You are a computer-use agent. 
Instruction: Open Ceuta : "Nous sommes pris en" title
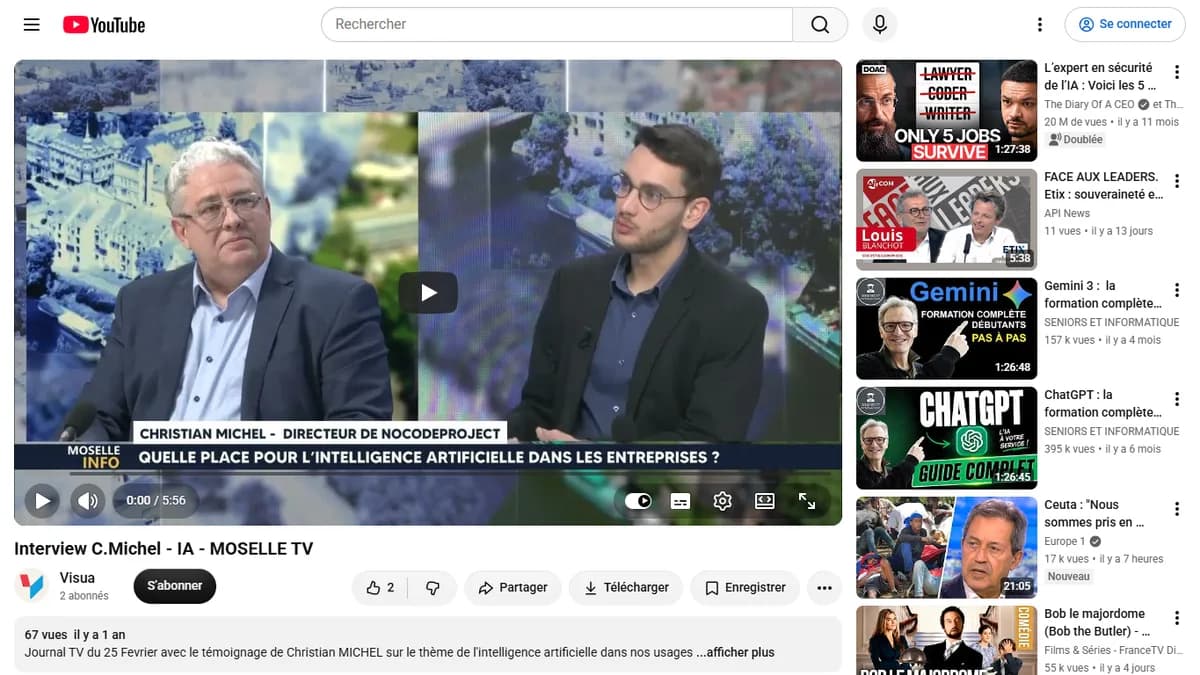(x=1094, y=513)
